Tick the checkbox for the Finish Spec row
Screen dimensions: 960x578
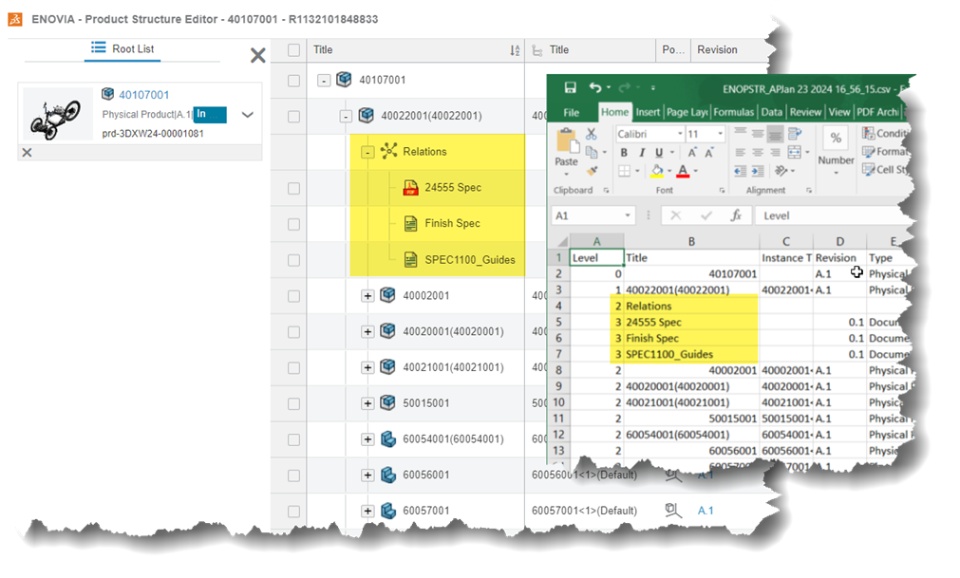tap(294, 224)
